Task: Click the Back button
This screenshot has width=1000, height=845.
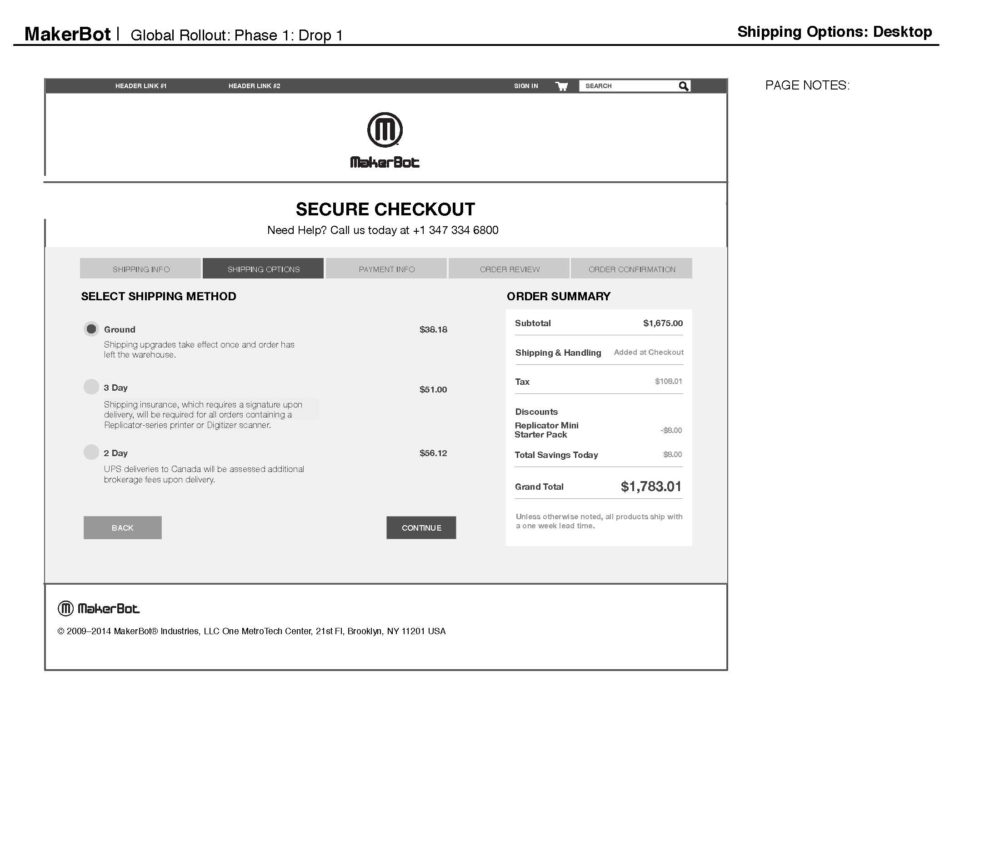Action: pyautogui.click(x=122, y=527)
